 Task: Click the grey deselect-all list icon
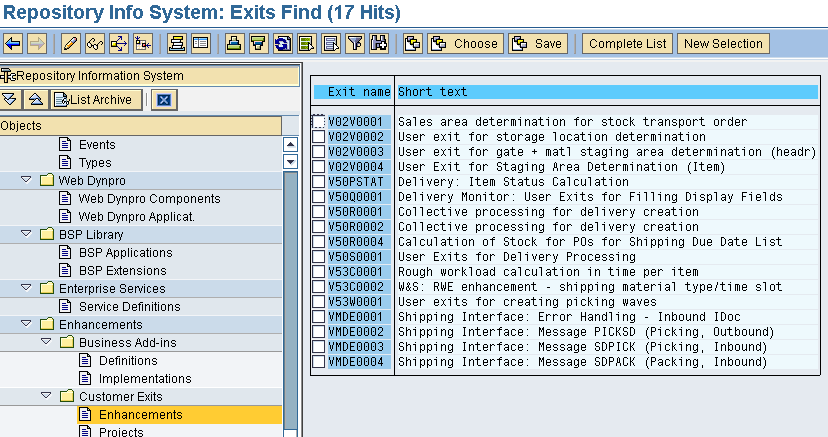(x=331, y=44)
